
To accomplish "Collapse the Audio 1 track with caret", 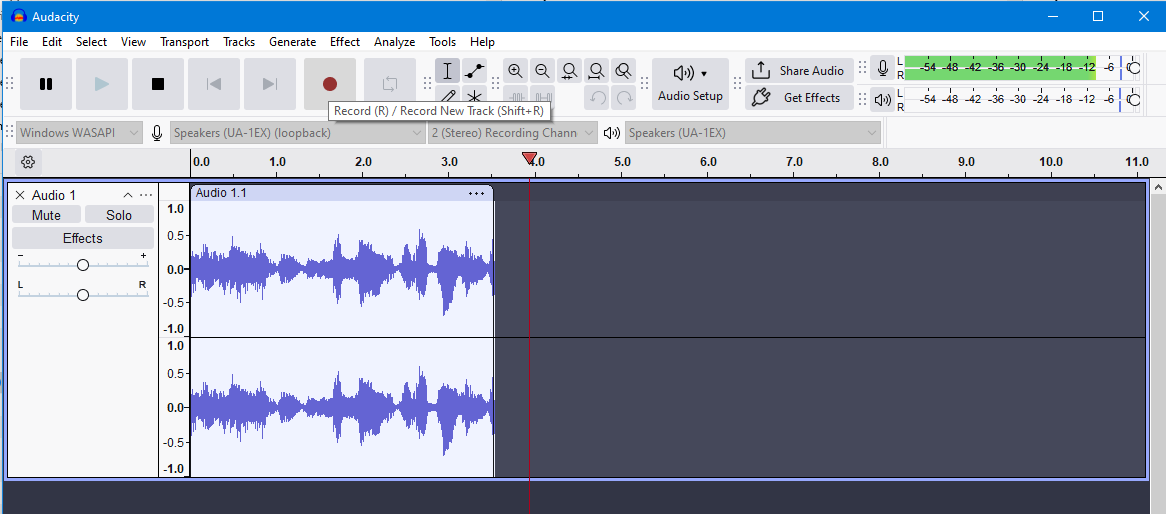I will [x=128, y=195].
